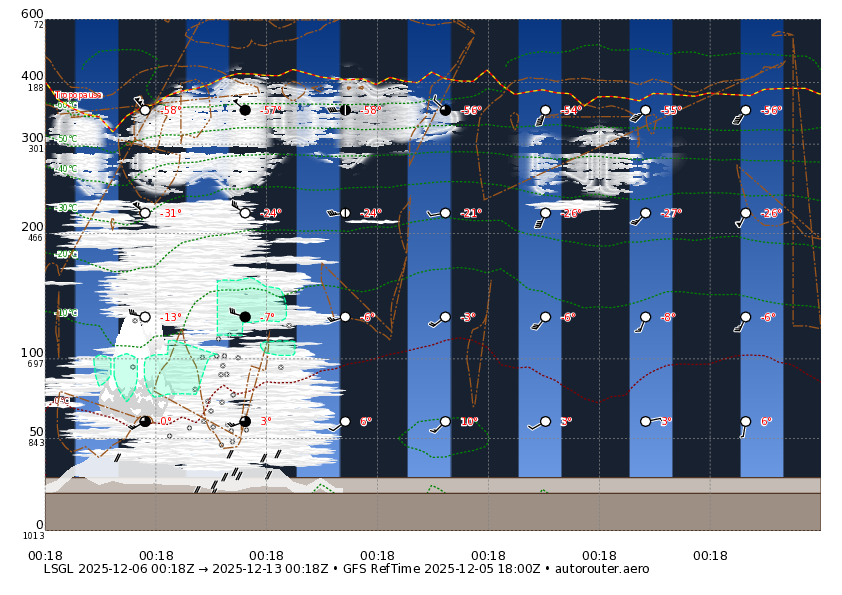This screenshot has width=842, height=595.
Task: Click the filled station circle beside -57°
Action: [245, 110]
